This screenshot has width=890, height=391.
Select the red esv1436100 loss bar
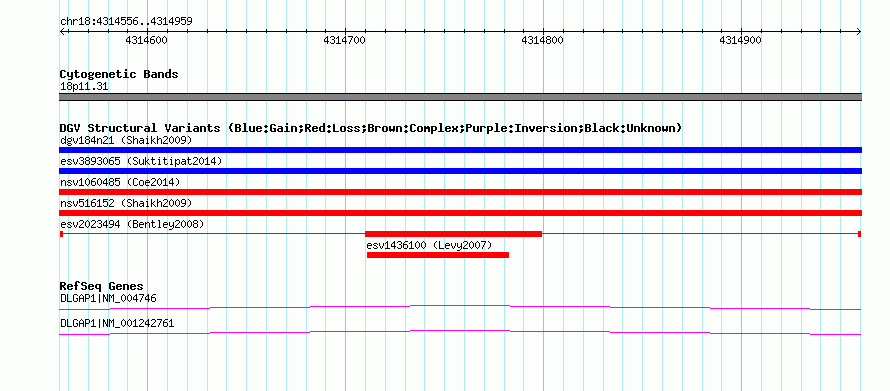coord(438,255)
